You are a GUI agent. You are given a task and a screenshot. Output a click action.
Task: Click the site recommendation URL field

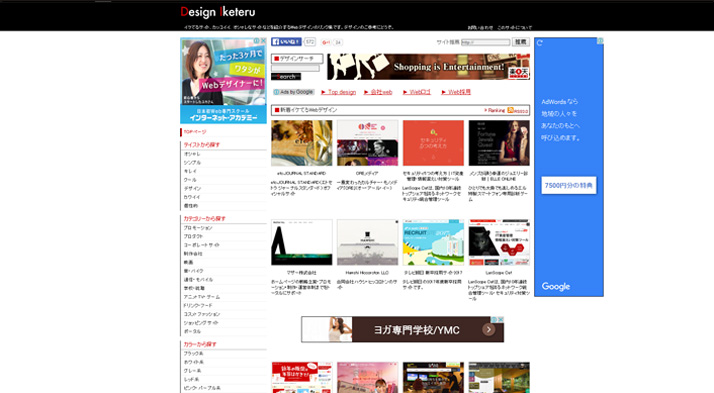485,42
